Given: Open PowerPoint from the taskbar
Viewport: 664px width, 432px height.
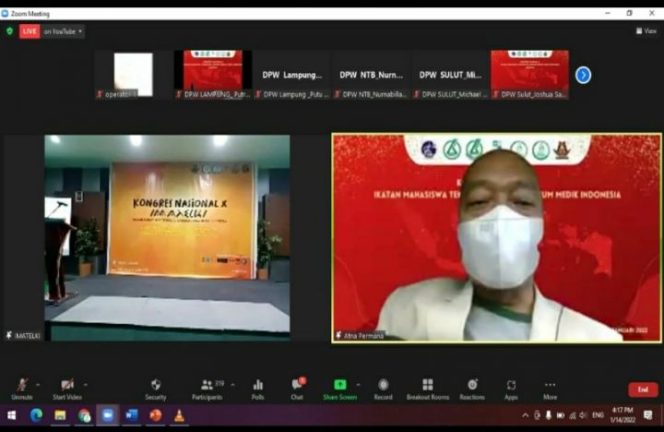Looking at the screenshot, I should click(x=155, y=415).
